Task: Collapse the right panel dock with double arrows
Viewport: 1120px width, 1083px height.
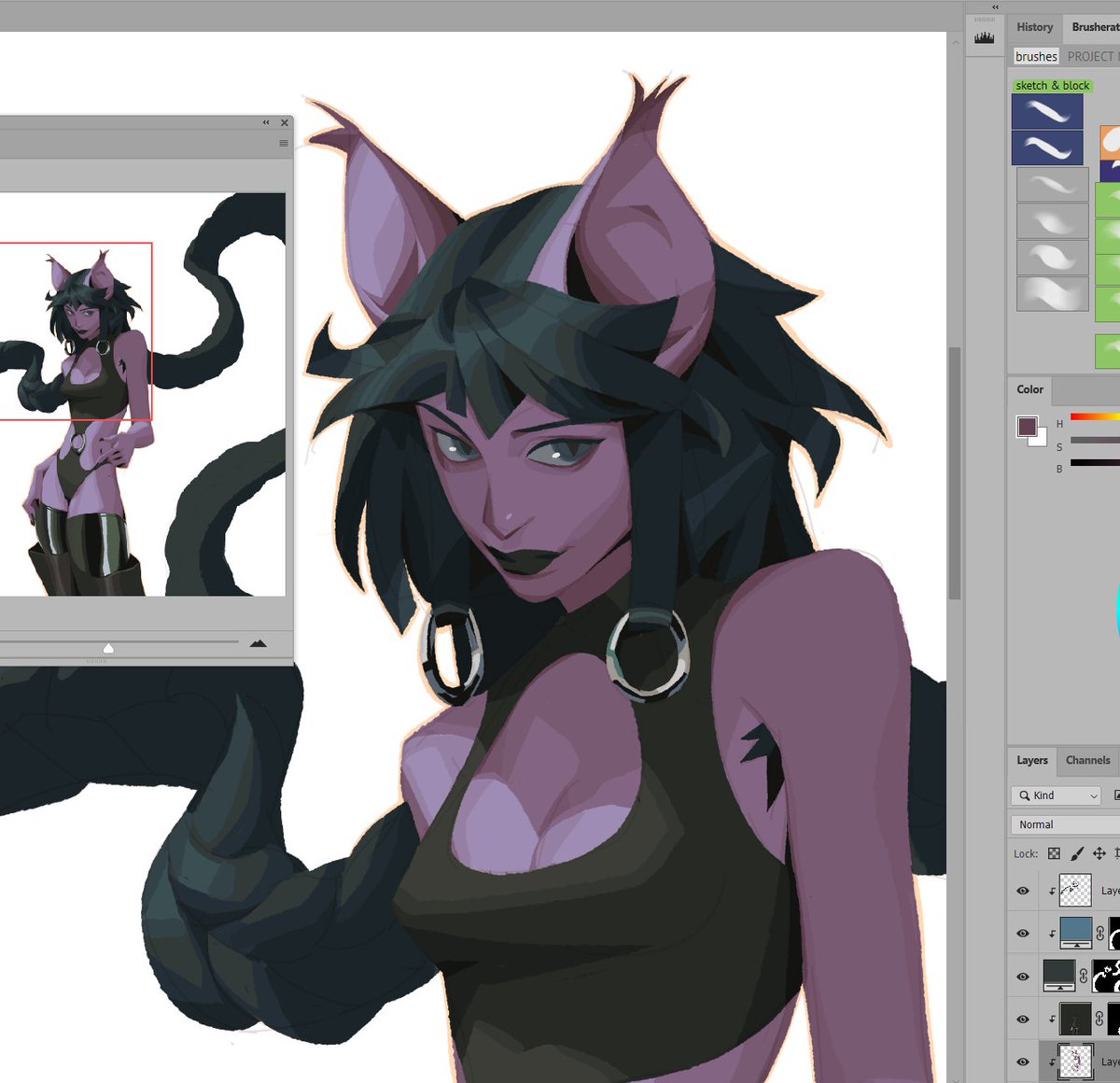Action: 995,7
